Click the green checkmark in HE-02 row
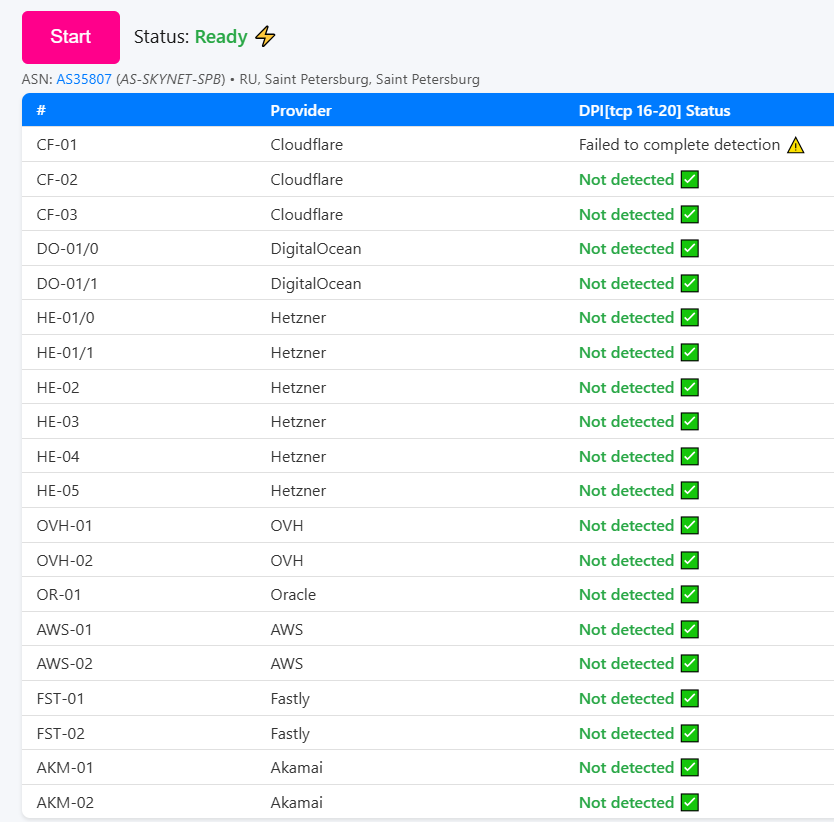 coord(690,387)
